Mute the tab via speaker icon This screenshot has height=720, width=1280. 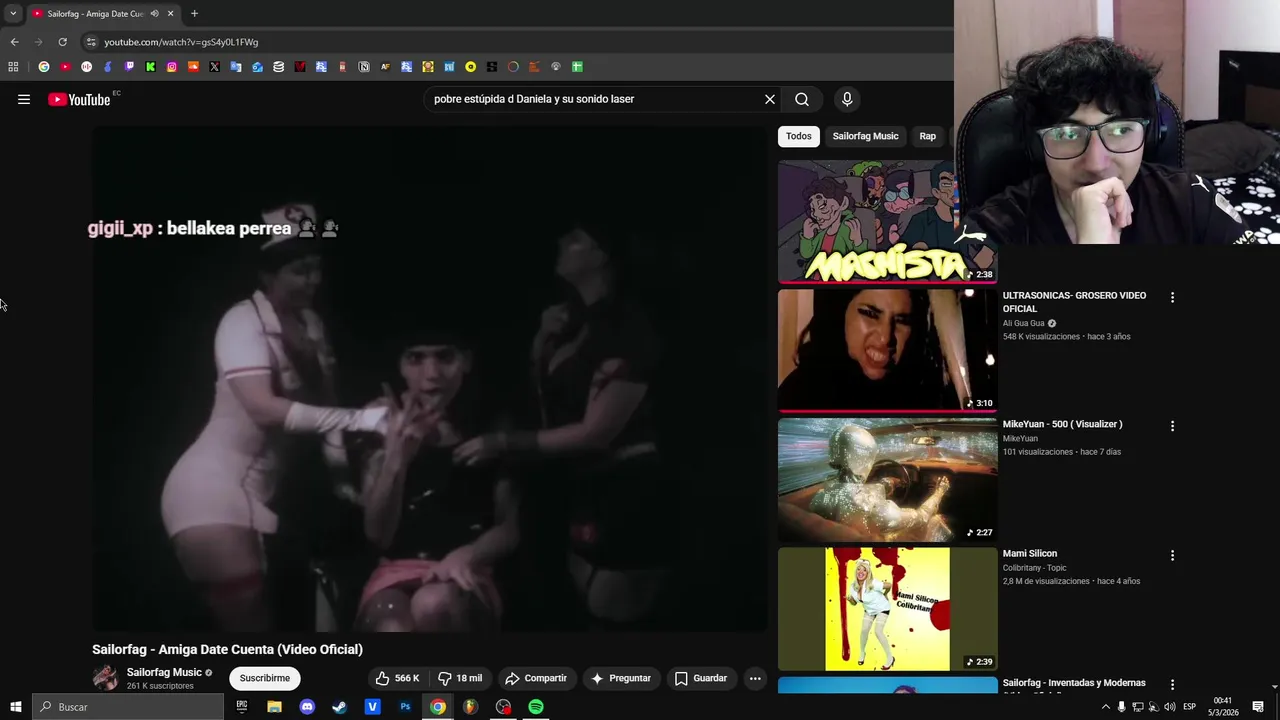coord(154,14)
